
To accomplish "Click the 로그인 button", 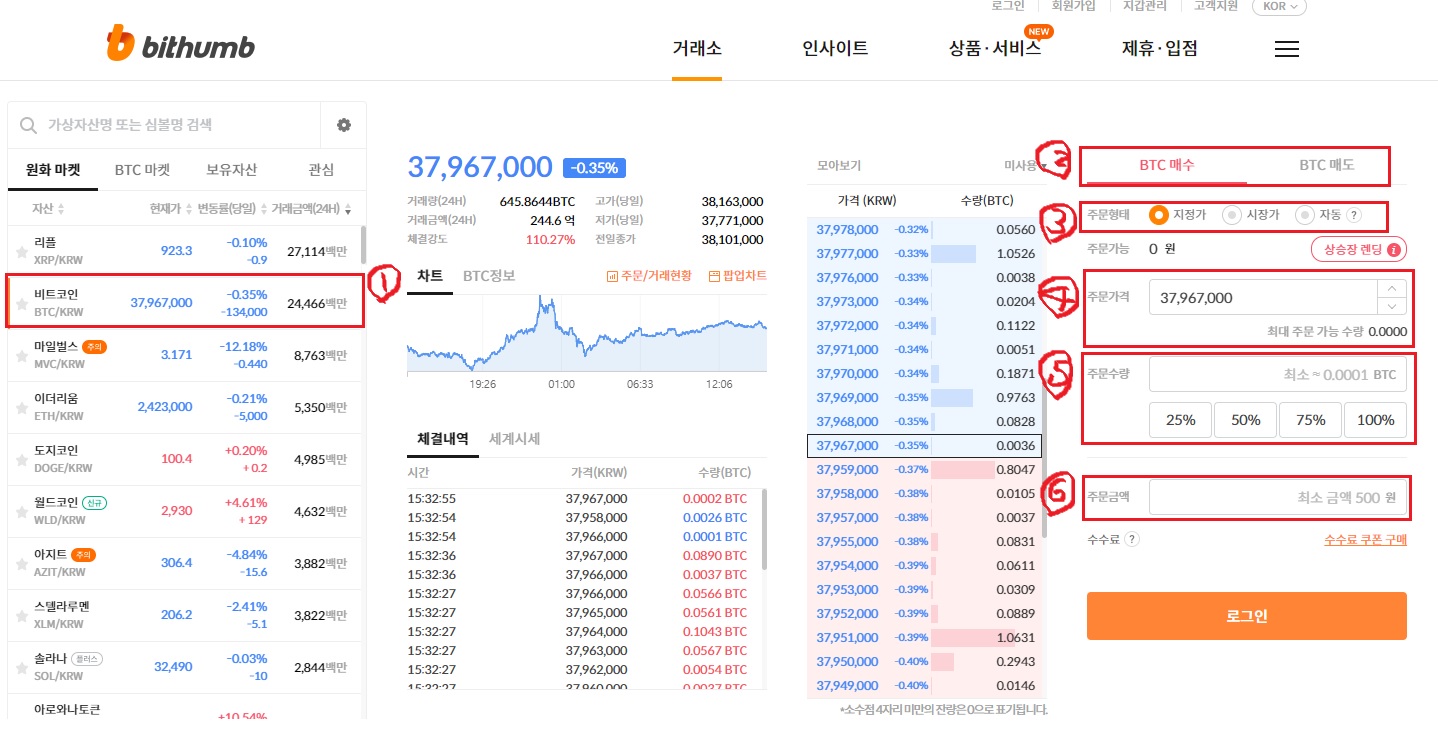I will (x=1246, y=615).
